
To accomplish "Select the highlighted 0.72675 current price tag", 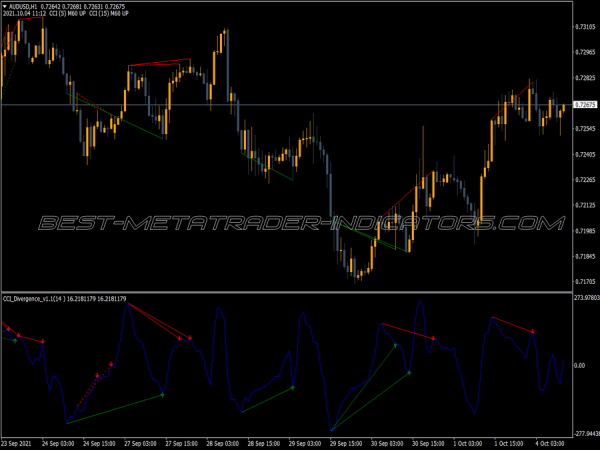I will (585, 104).
